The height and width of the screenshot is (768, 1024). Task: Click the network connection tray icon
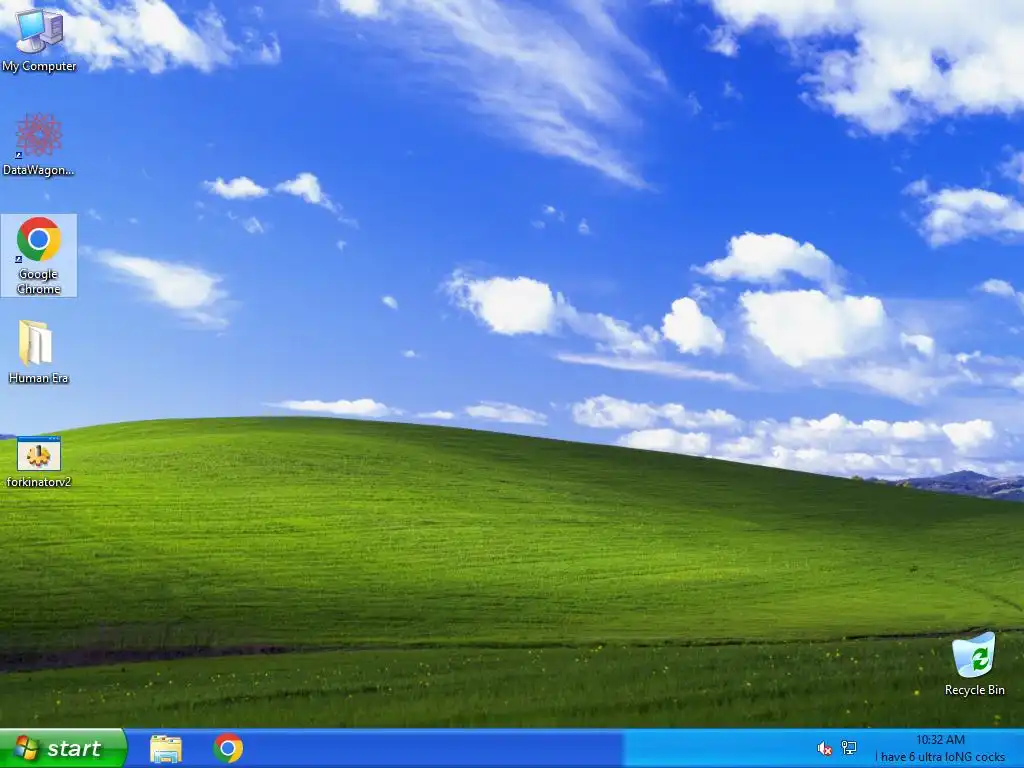pyautogui.click(x=849, y=748)
